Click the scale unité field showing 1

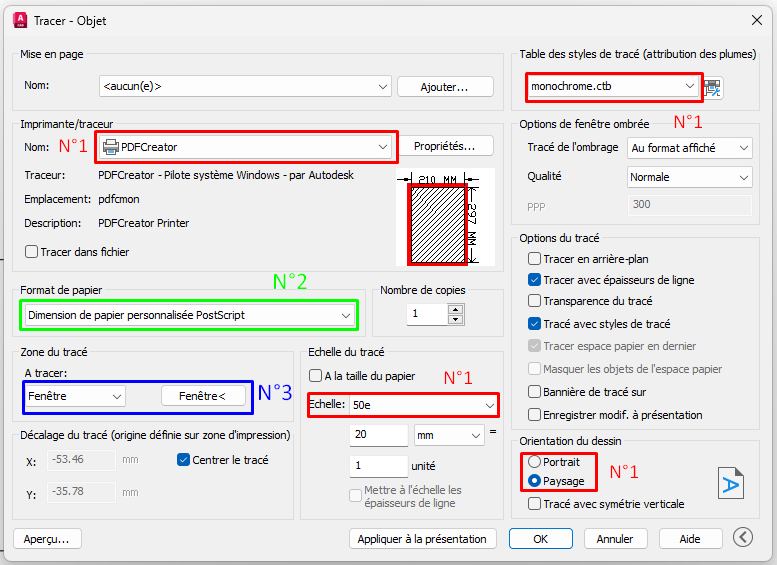(379, 466)
